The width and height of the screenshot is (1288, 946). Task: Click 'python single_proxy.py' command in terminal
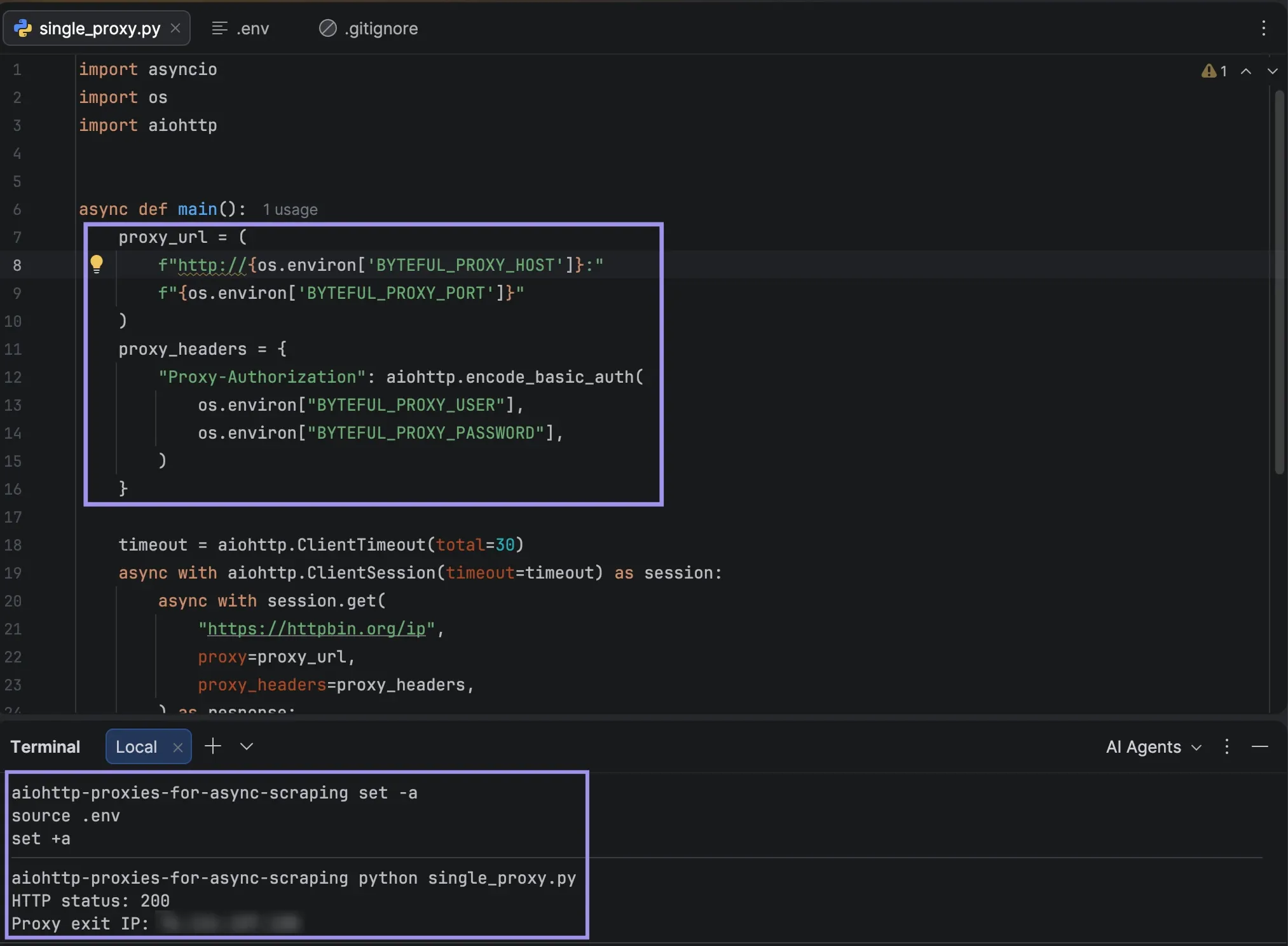point(467,878)
